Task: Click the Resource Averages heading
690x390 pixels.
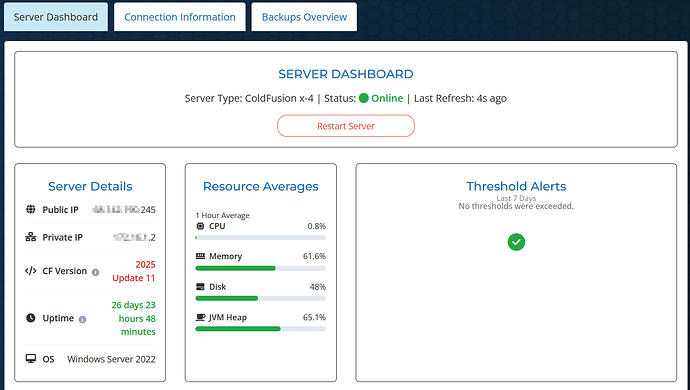Action: [x=261, y=186]
